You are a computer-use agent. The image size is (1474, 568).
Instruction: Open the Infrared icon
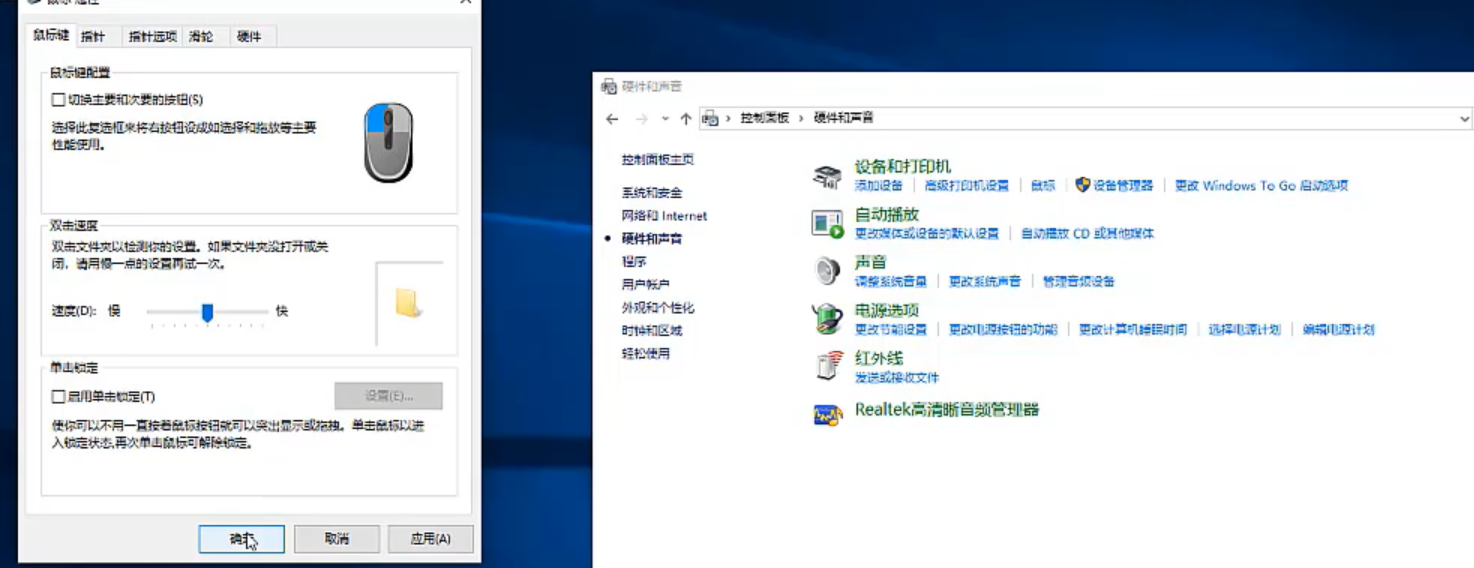point(827,366)
